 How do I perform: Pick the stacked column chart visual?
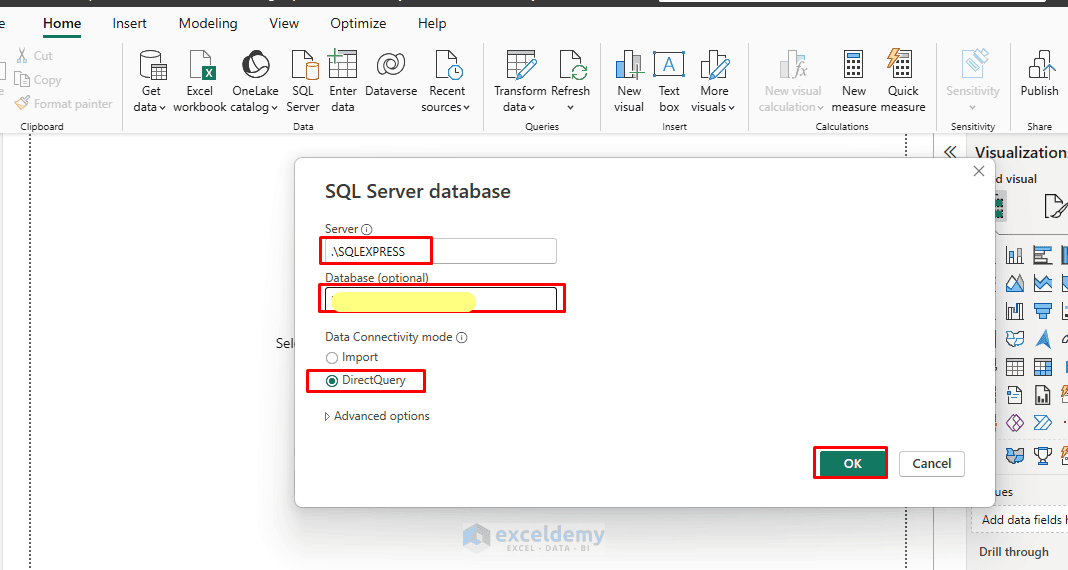click(x=1014, y=255)
